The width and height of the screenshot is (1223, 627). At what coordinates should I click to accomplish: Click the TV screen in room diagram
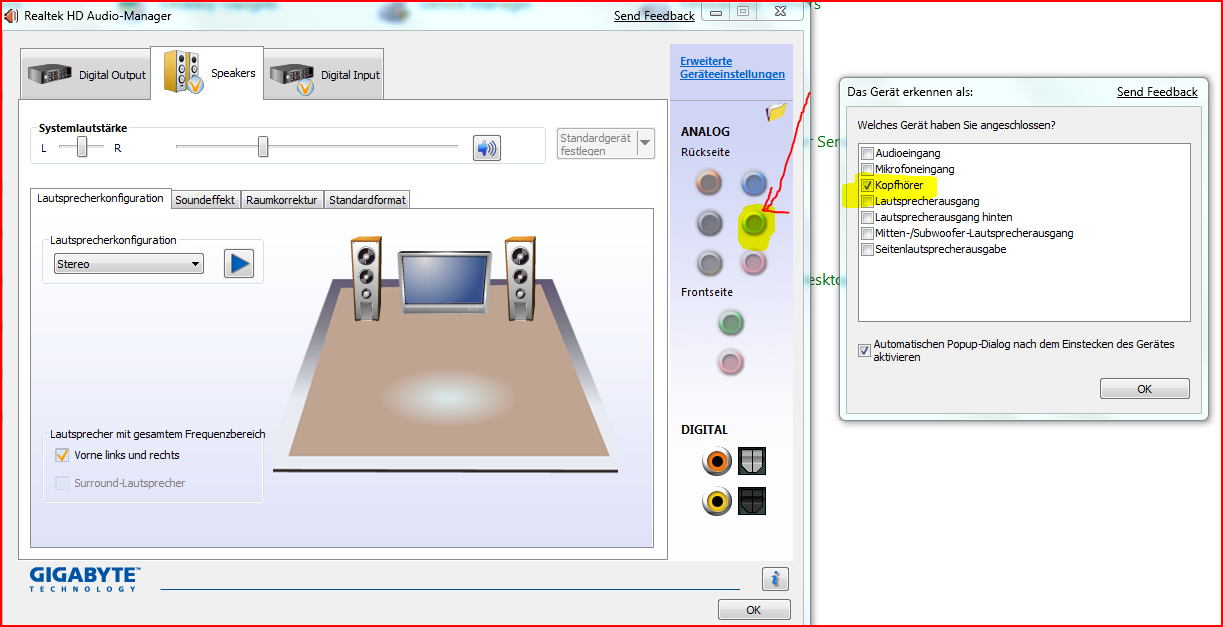click(443, 282)
